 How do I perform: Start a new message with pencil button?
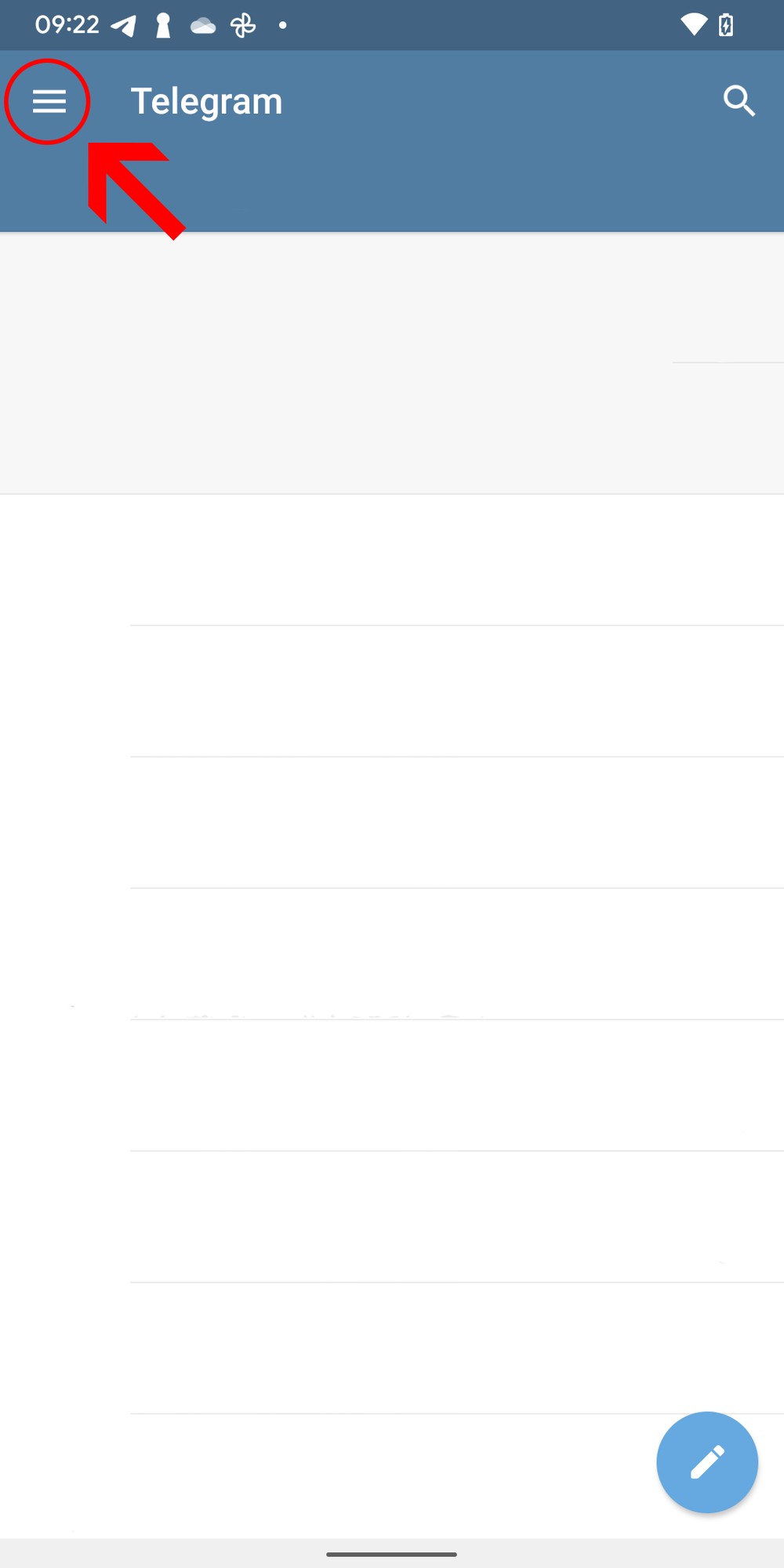707,1462
